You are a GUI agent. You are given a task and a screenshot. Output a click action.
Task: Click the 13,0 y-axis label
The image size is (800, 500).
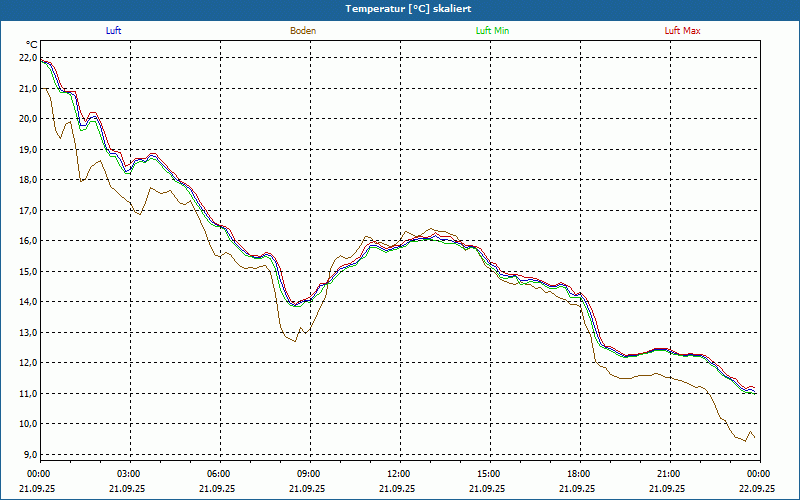28,333
